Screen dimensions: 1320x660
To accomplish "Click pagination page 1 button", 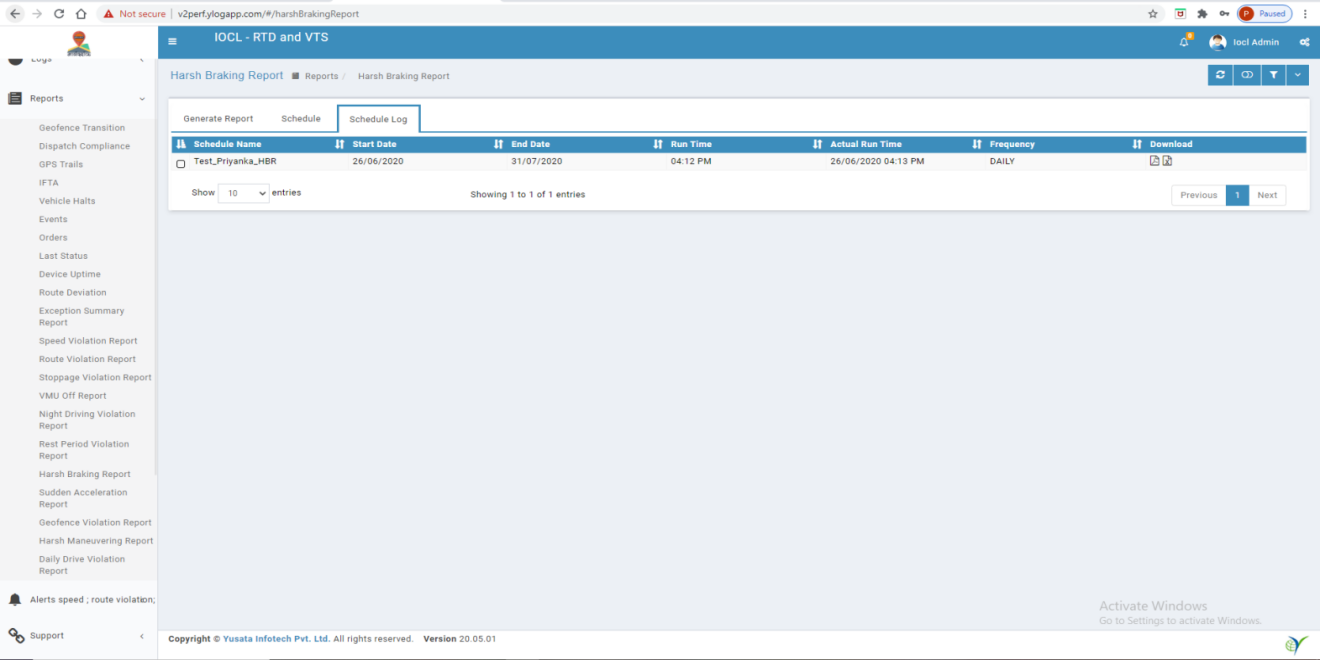I will pos(1237,195).
